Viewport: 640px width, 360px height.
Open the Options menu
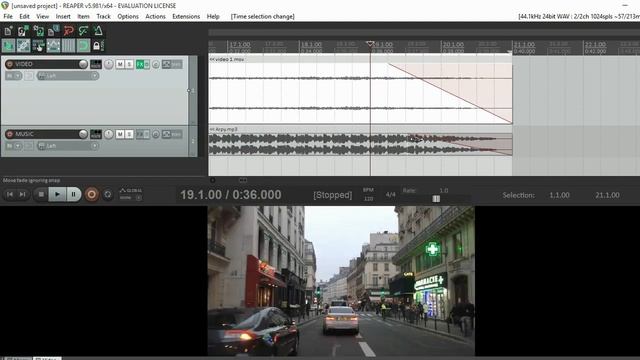tap(128, 16)
